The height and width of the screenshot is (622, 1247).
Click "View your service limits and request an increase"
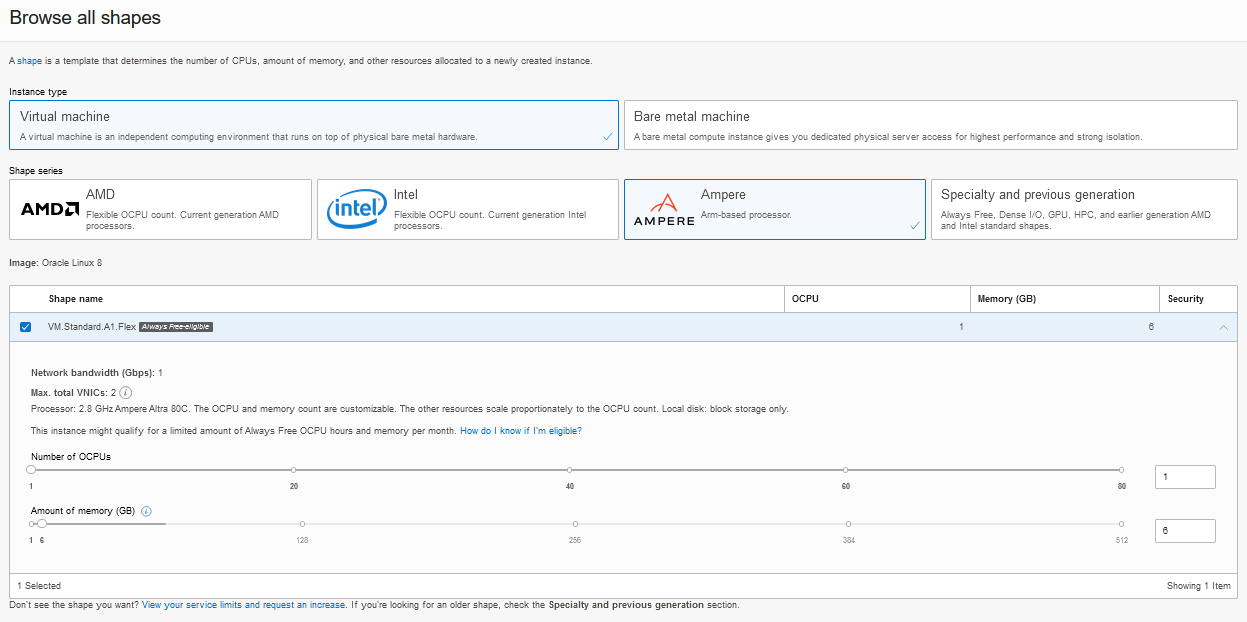242,605
